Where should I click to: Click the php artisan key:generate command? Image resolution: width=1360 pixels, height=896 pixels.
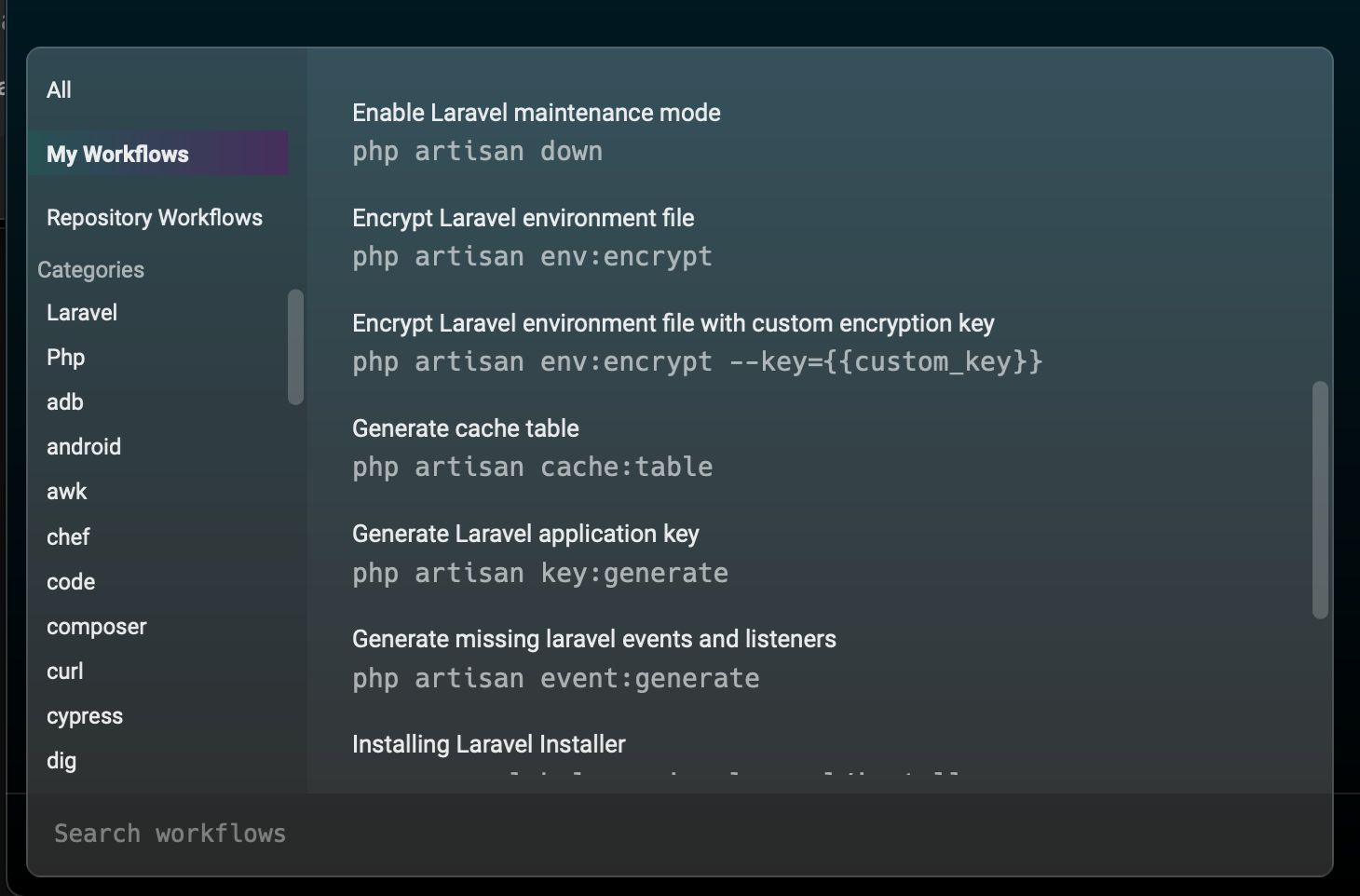click(540, 573)
